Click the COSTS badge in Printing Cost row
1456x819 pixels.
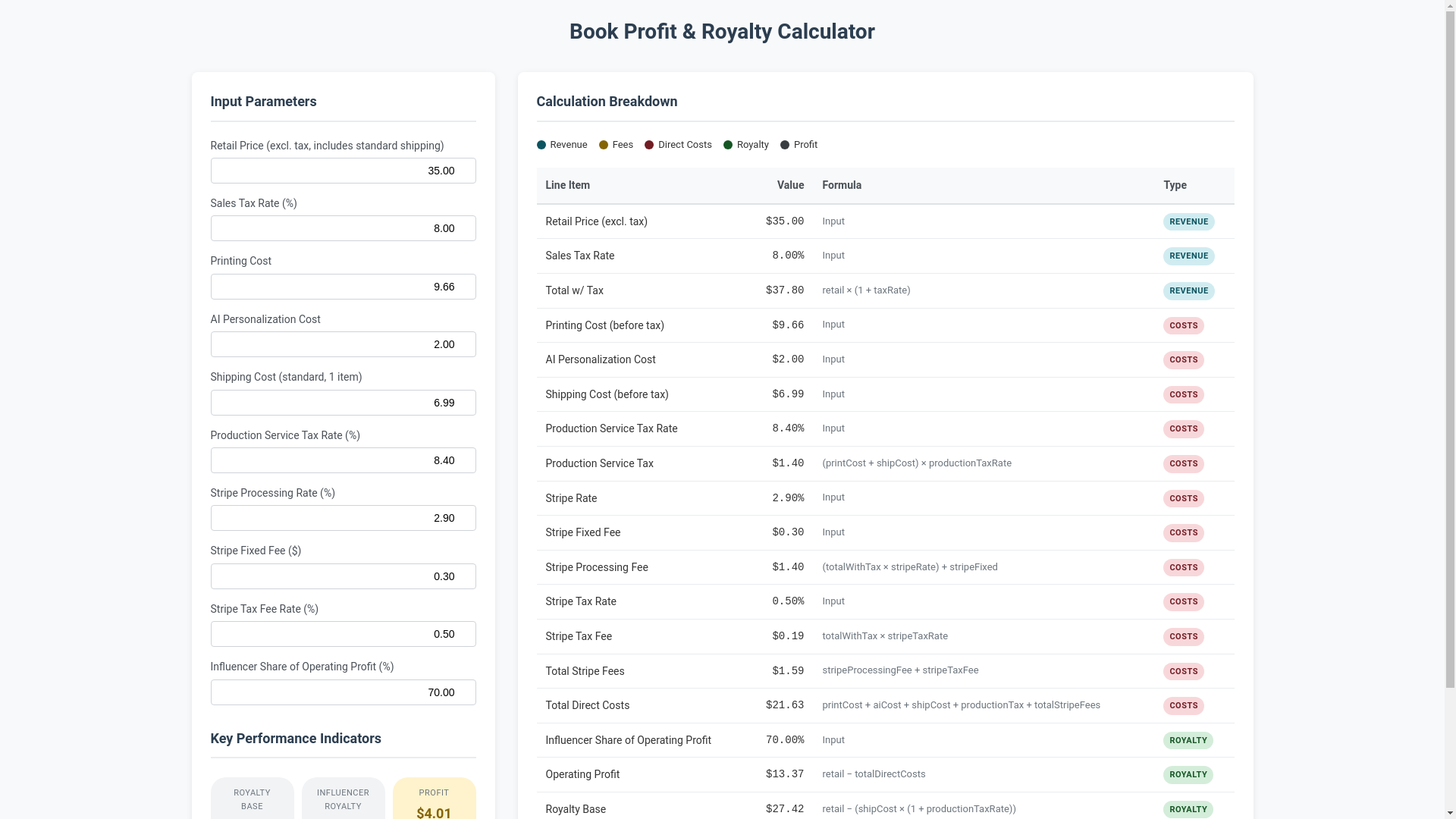1183,326
